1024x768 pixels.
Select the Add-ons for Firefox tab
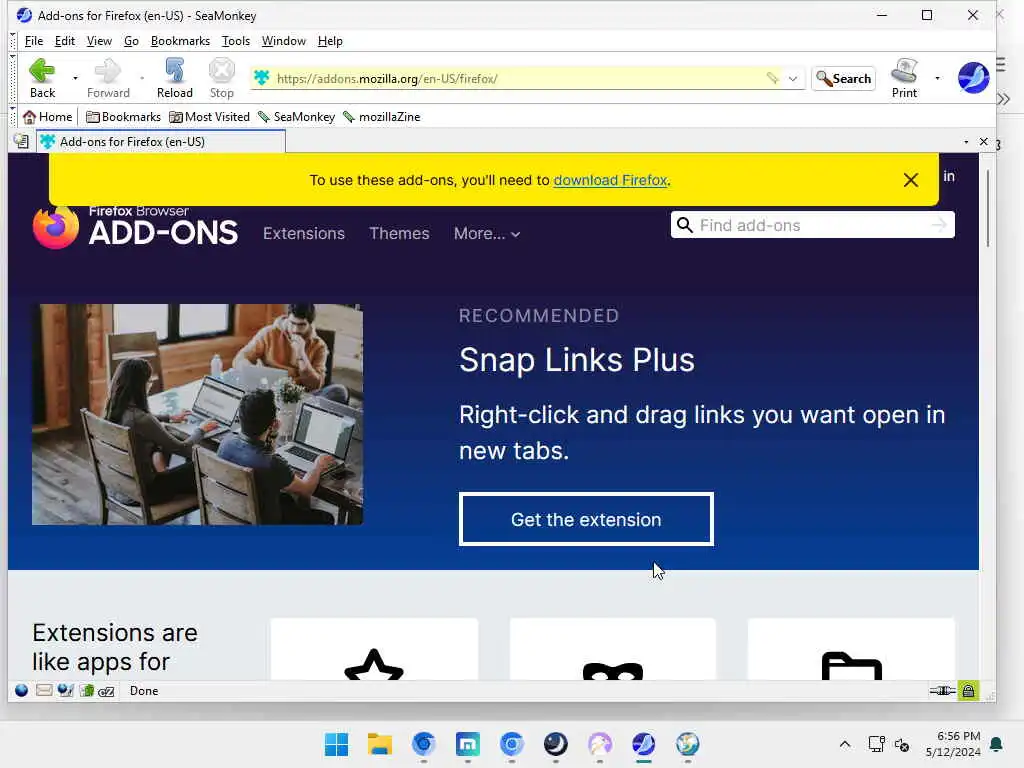coord(161,142)
